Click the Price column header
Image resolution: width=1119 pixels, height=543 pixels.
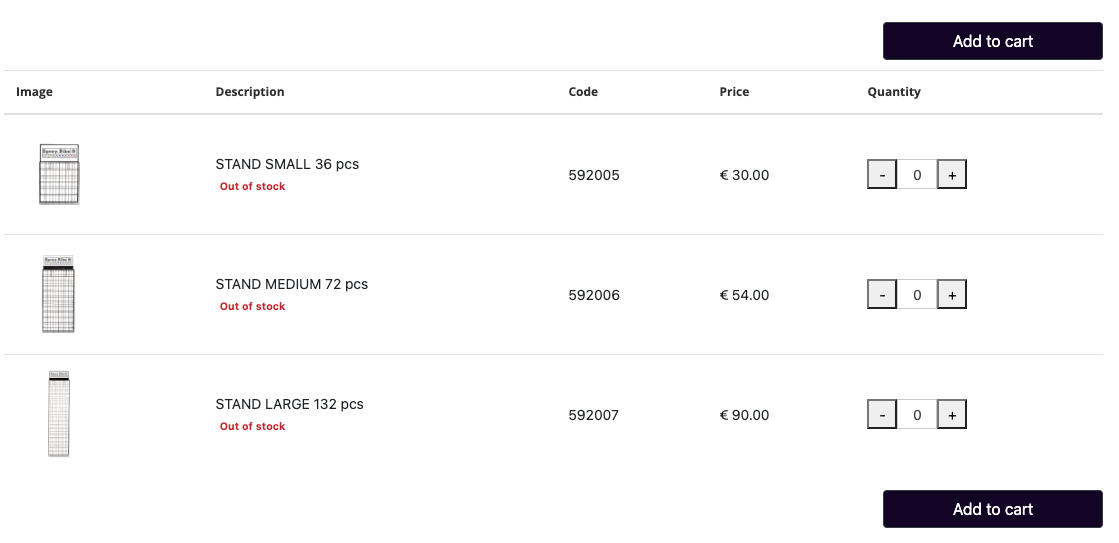pos(734,91)
